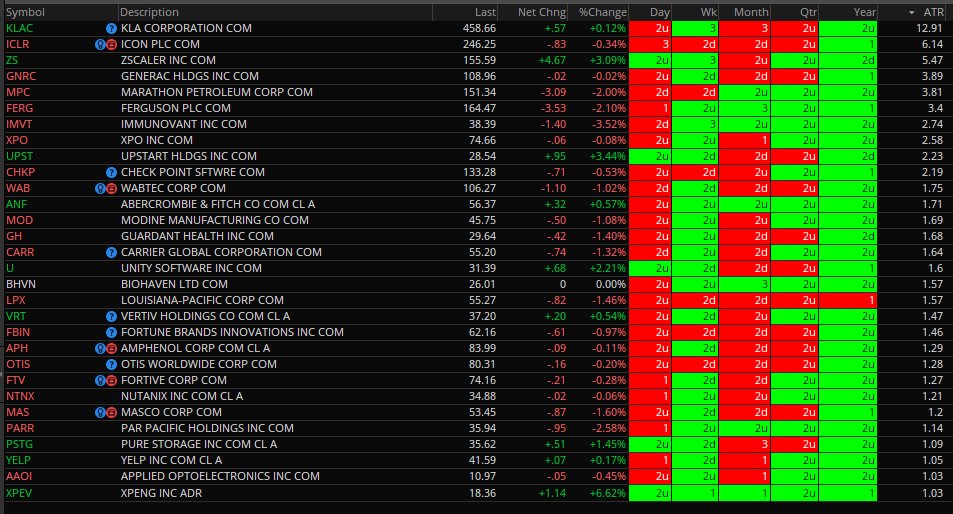The width and height of the screenshot is (953, 514).
Task: Click the green Wk cell in XPEV row
Action: tap(695, 493)
